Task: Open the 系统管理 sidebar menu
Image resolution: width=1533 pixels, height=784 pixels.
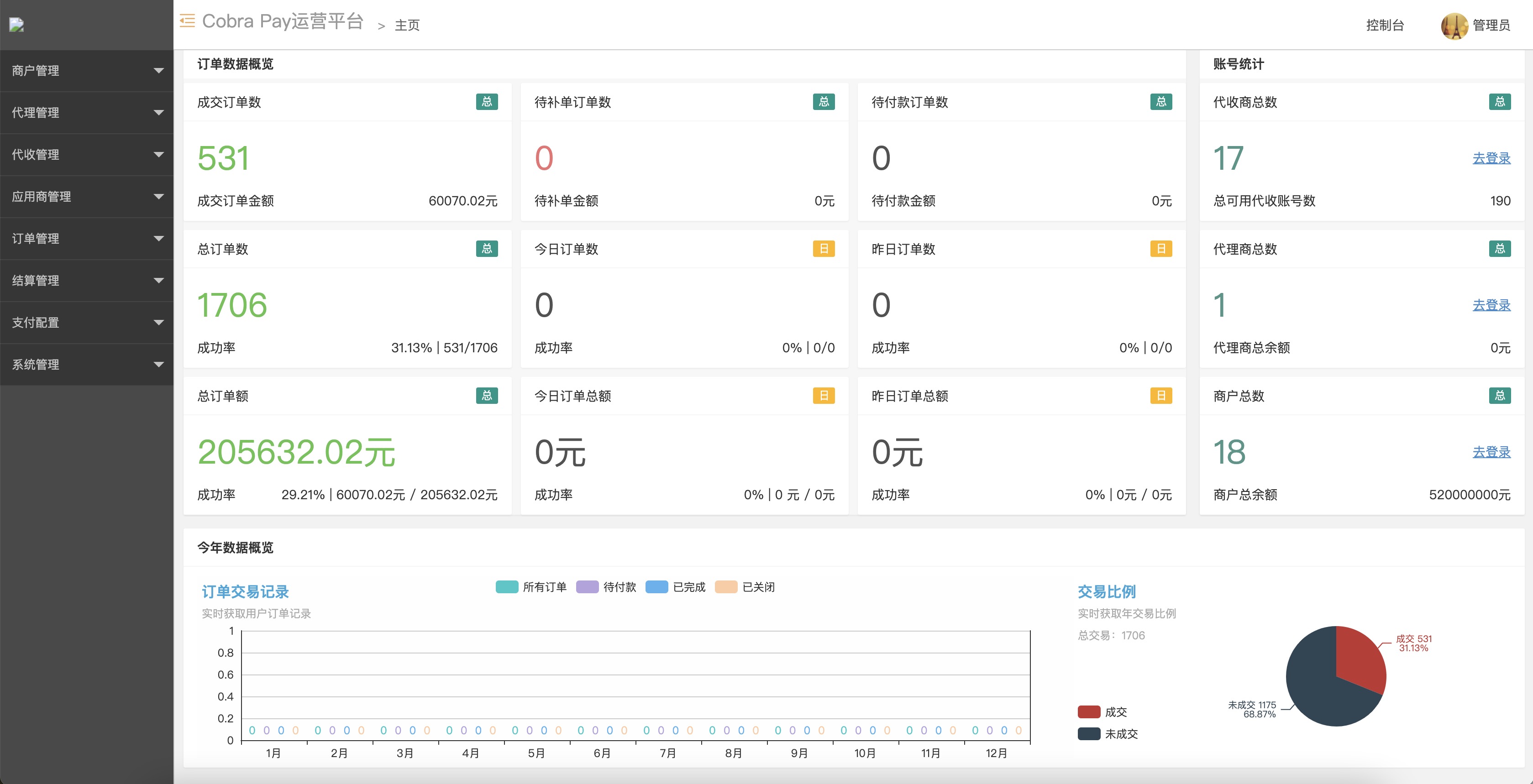Action: 86,365
